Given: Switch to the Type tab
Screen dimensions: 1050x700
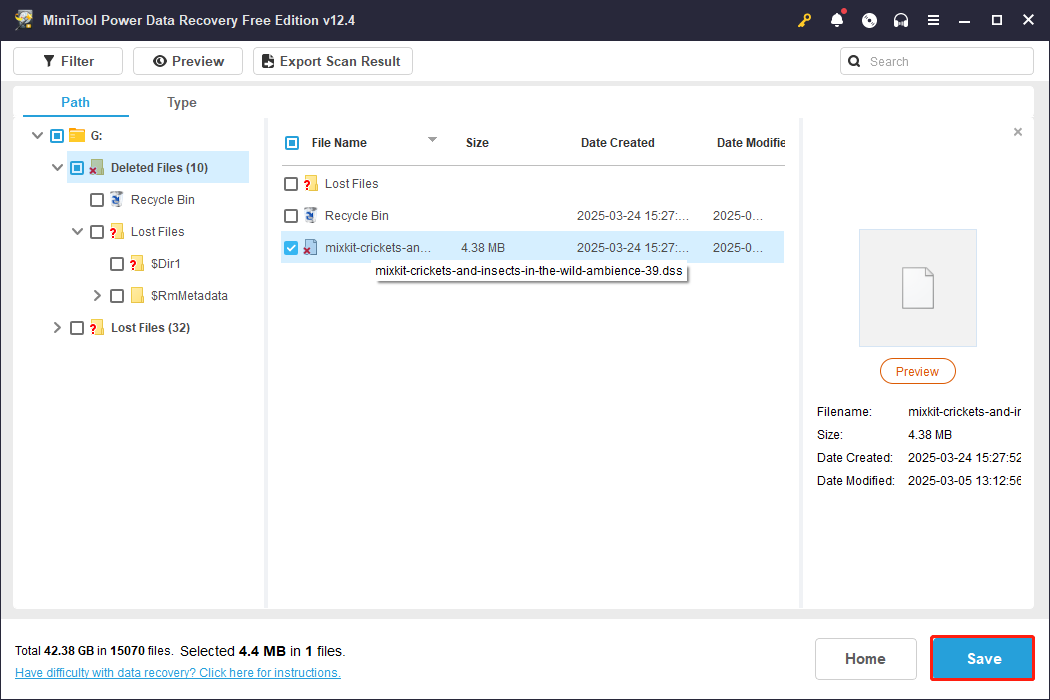Looking at the screenshot, I should point(181,102).
